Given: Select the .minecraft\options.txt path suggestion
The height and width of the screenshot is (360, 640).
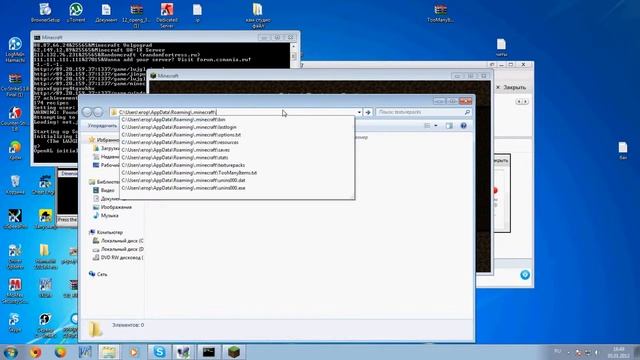Looking at the screenshot, I should [x=237, y=135].
